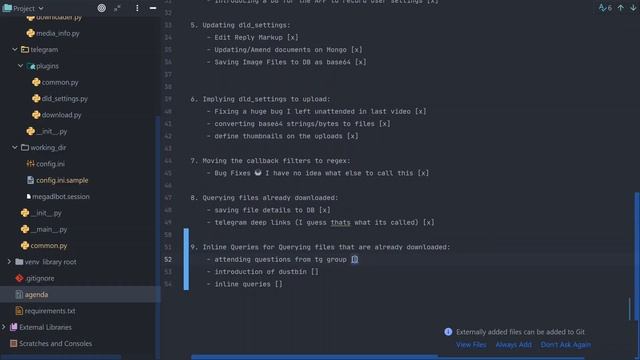Click text "8. Querying files already downloaded:"
The image size is (640, 360).
264,198
